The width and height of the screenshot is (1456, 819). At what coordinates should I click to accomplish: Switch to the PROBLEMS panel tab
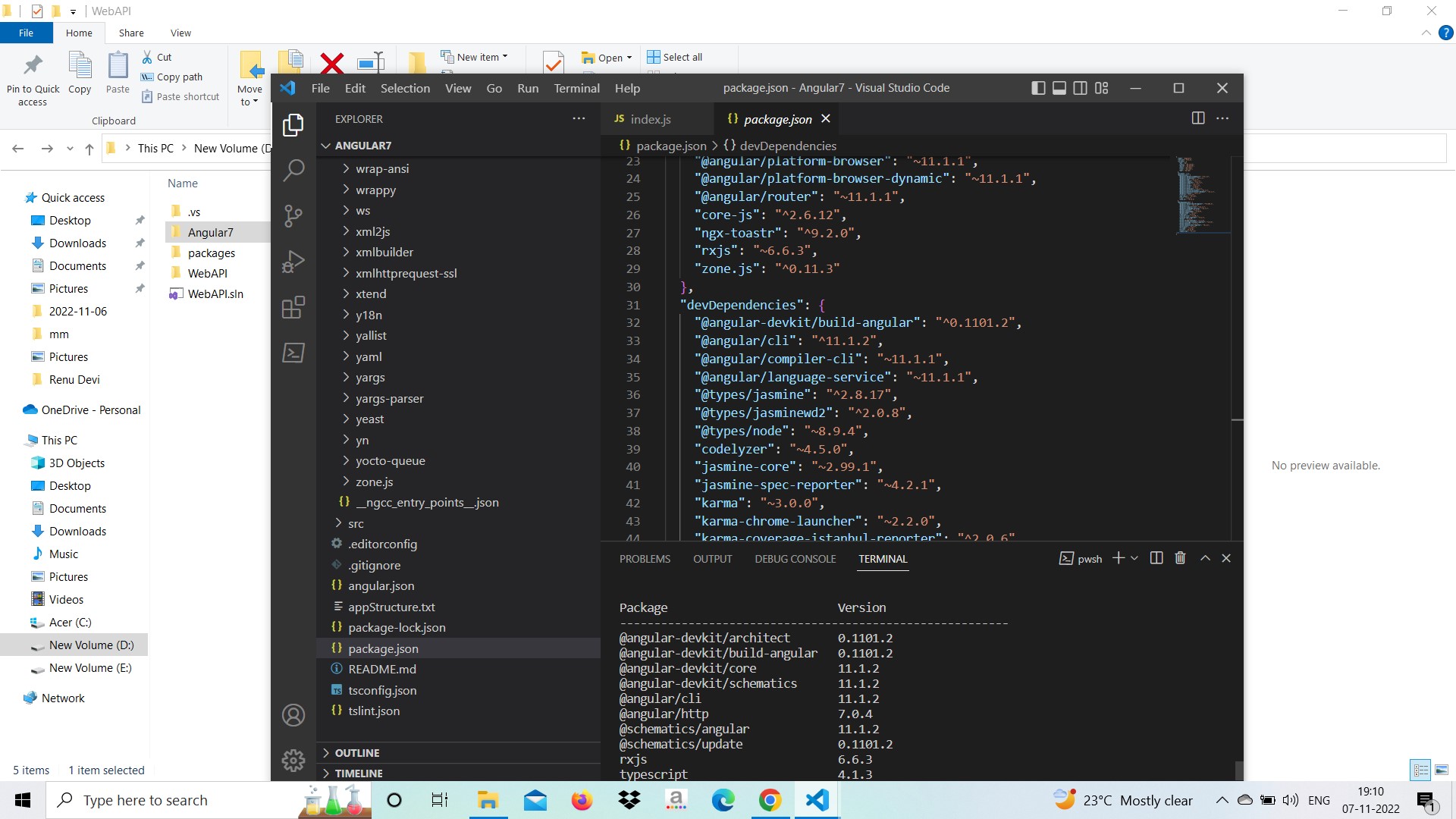coord(645,559)
